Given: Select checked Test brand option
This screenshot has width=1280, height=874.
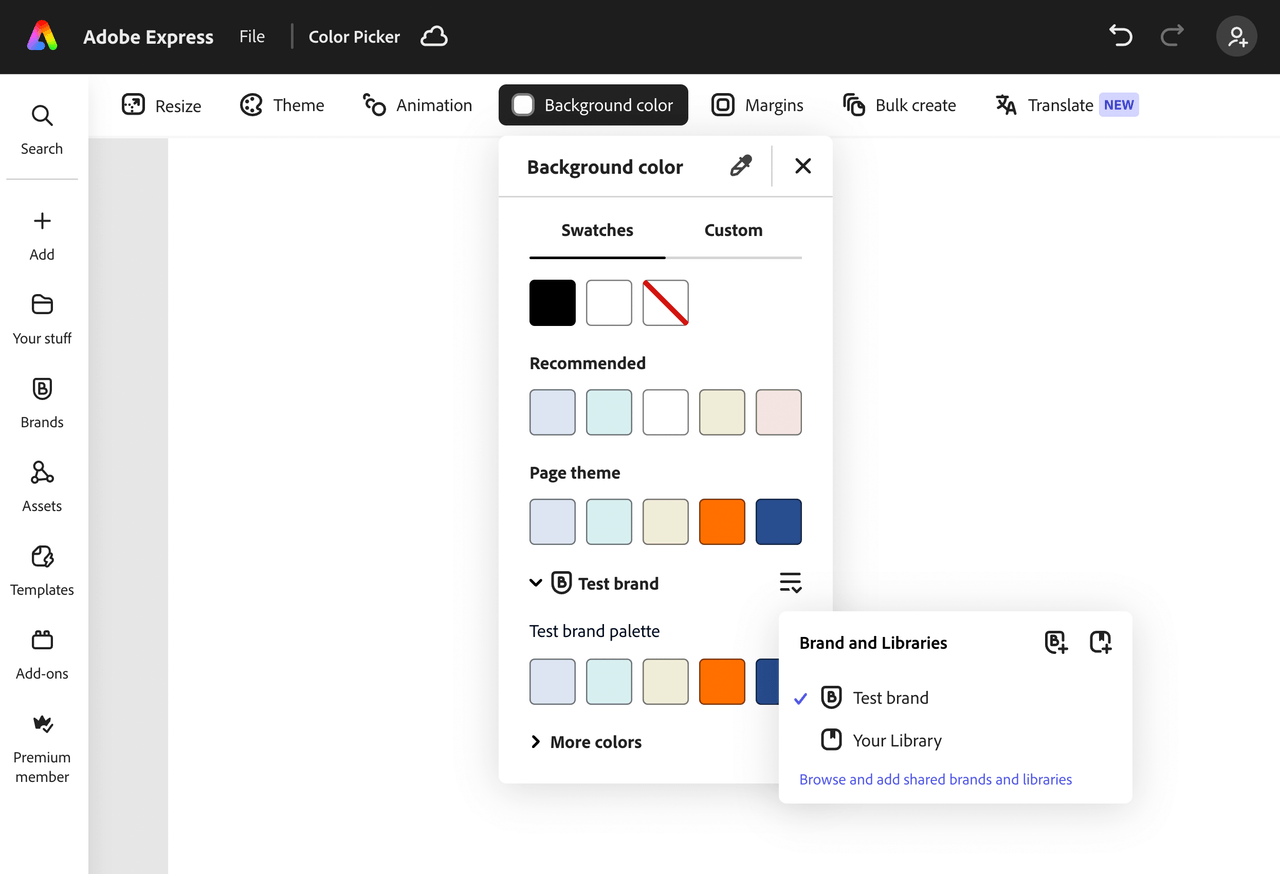Looking at the screenshot, I should (890, 698).
